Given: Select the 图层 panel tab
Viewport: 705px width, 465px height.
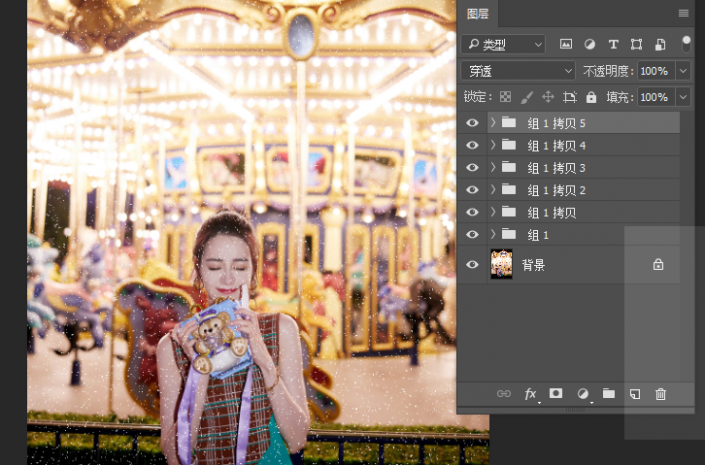Looking at the screenshot, I should pyautogui.click(x=478, y=13).
